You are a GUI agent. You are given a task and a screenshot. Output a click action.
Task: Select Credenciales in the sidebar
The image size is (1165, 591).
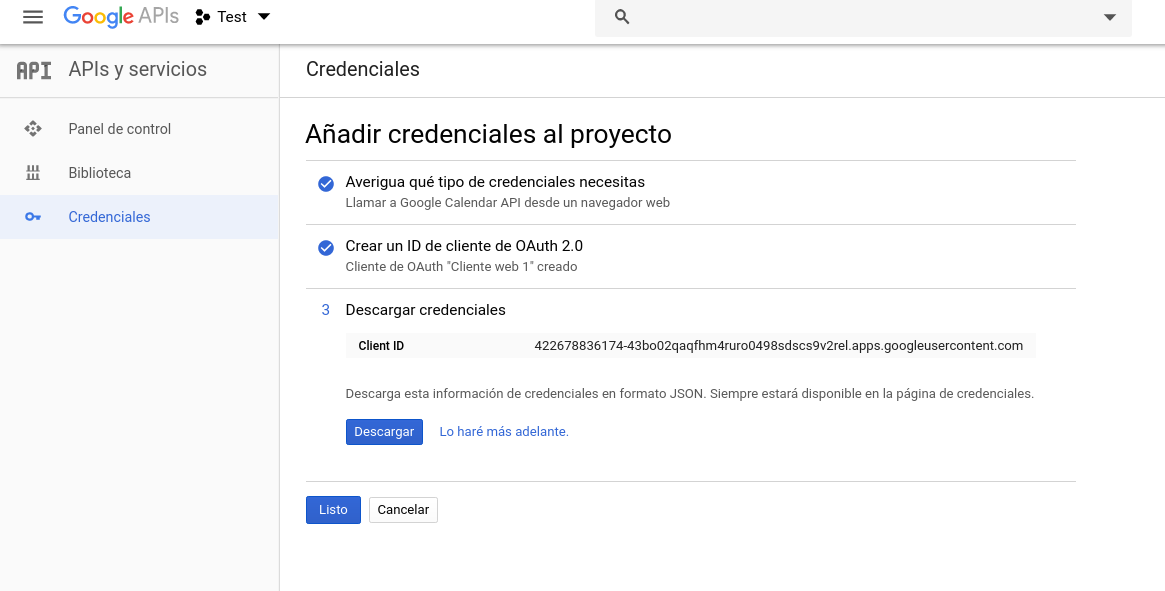(140, 217)
